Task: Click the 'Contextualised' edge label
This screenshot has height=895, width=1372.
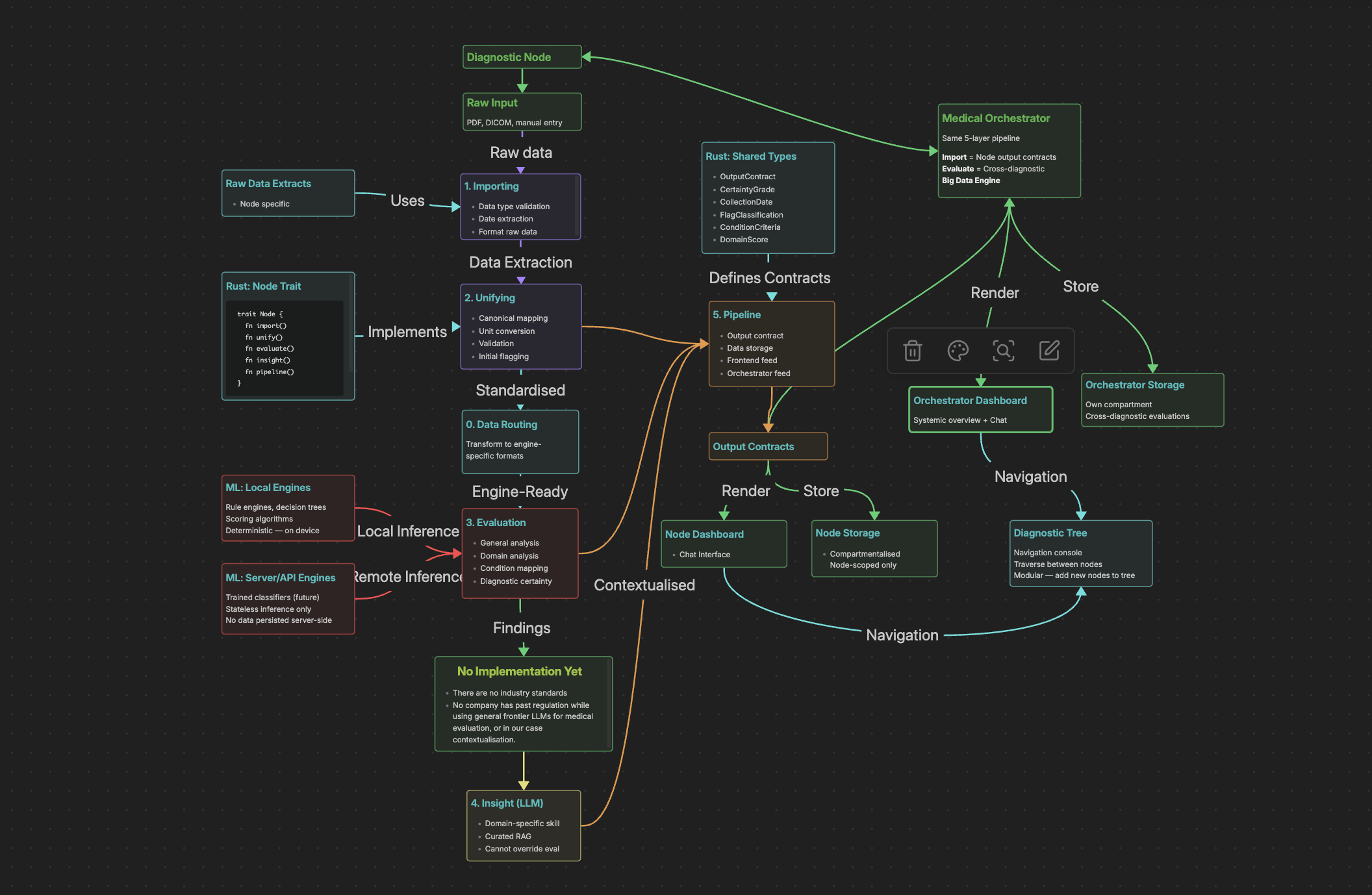Action: pos(644,585)
